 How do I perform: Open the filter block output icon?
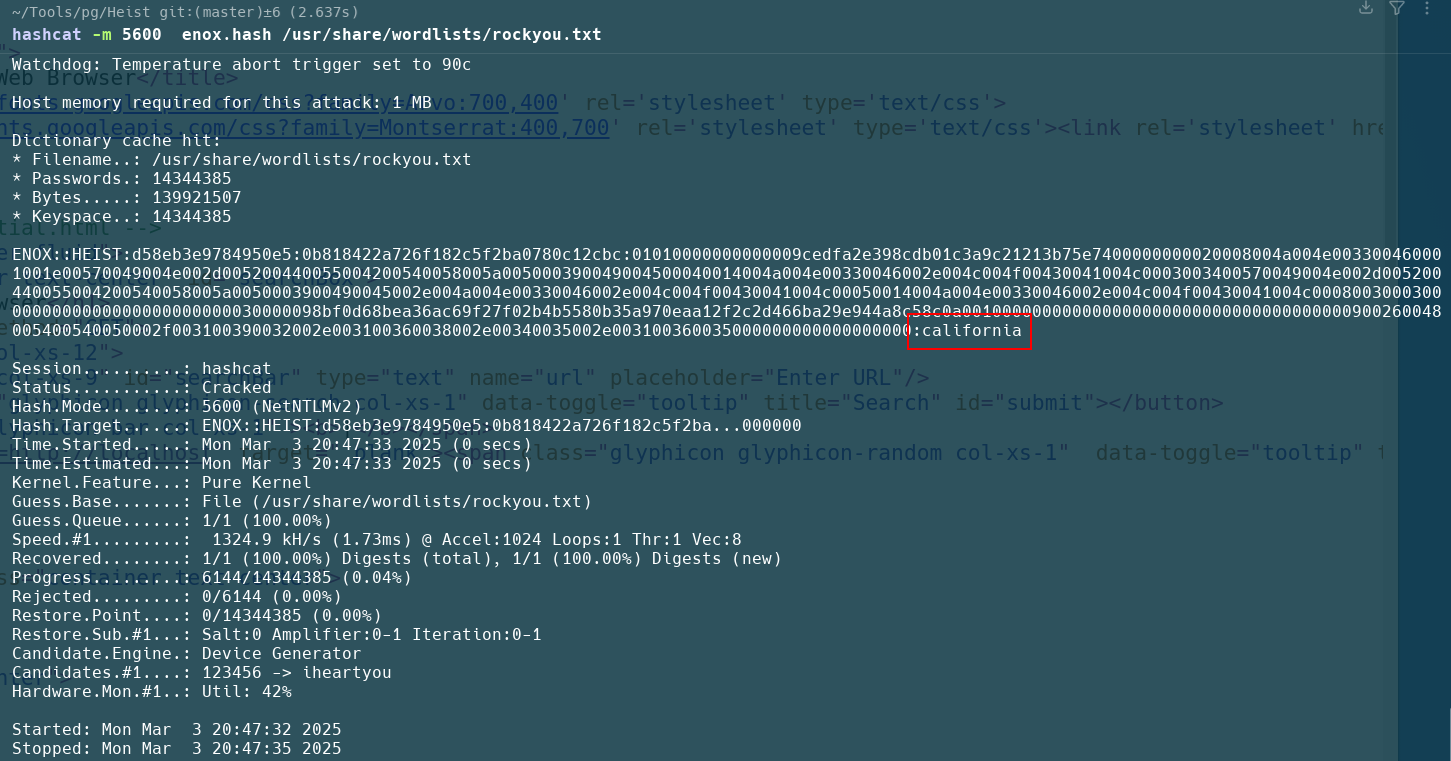point(1397,8)
